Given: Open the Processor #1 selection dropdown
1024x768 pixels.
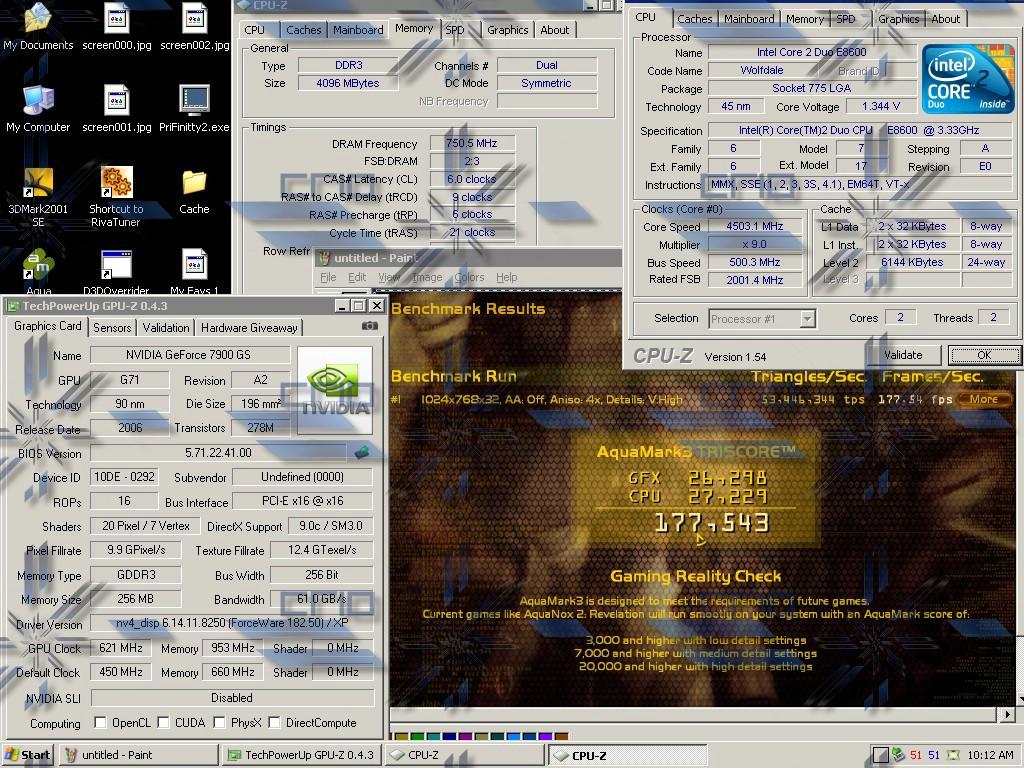Looking at the screenshot, I should pos(808,319).
